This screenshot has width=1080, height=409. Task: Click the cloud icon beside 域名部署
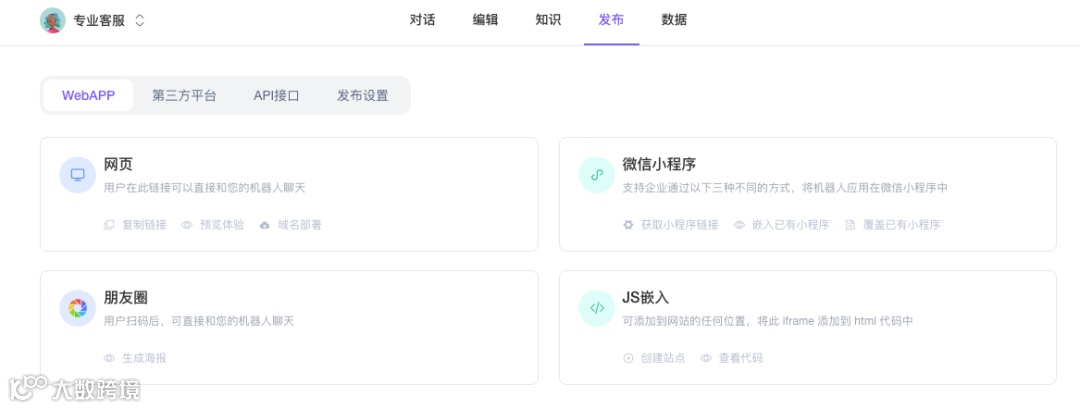click(x=265, y=225)
